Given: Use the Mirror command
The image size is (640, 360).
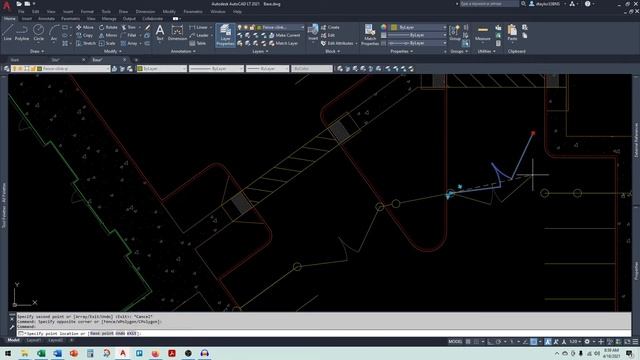Looking at the screenshot, I should pyautogui.click(x=108, y=36).
